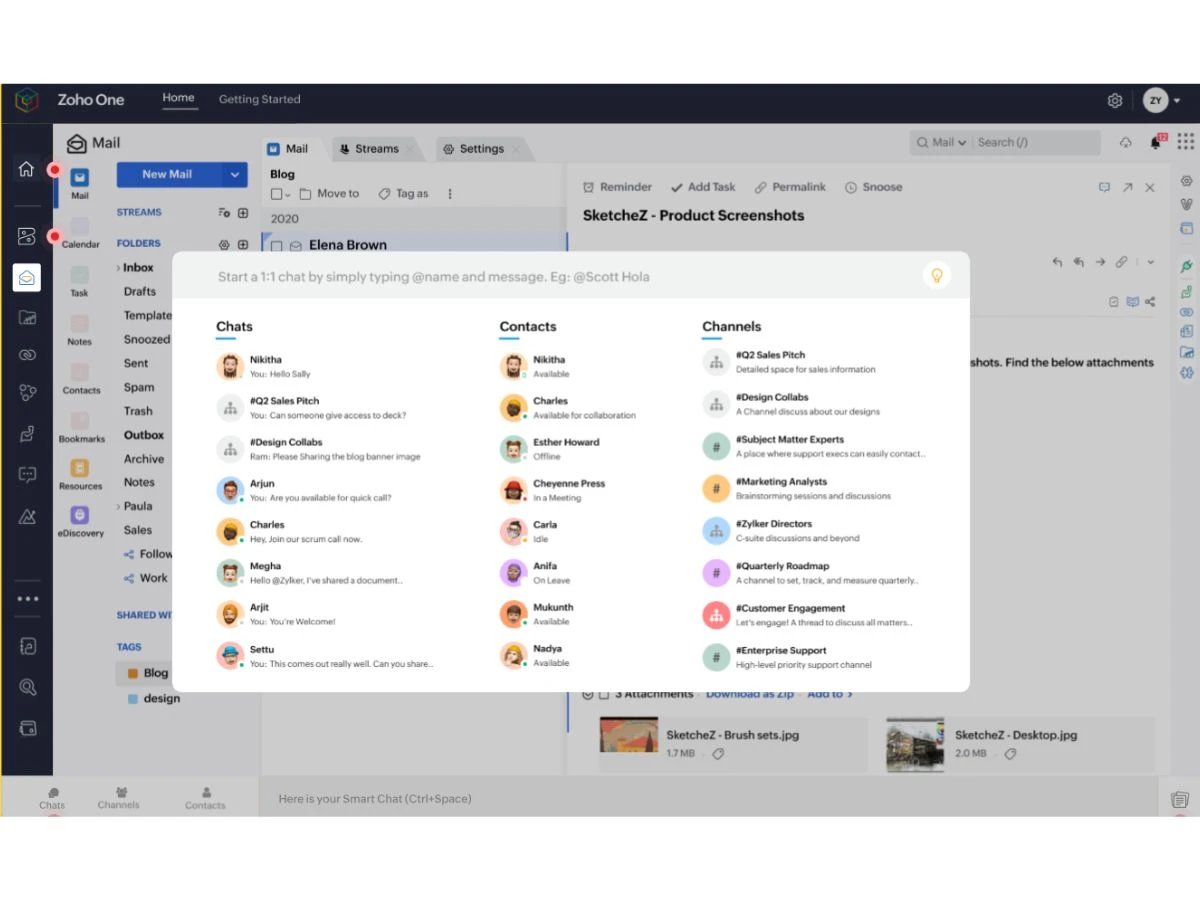Open Contacts in the bottom bar
Viewport: 1200px width, 900px height.
click(x=205, y=798)
